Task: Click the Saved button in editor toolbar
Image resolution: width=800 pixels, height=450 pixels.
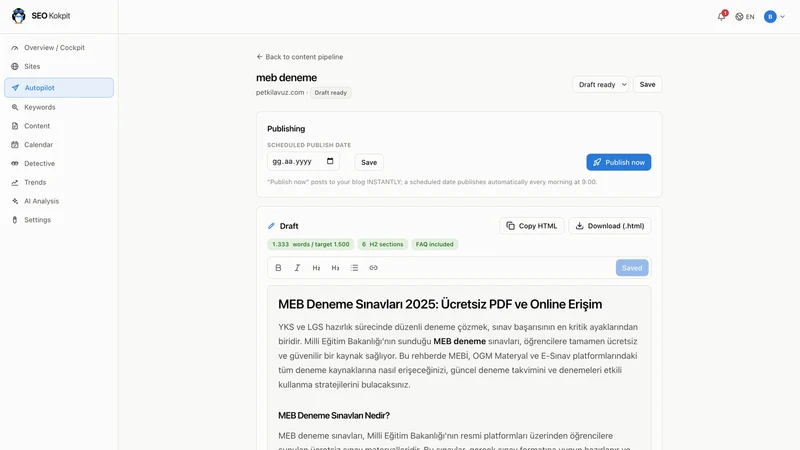Action: pos(632,268)
